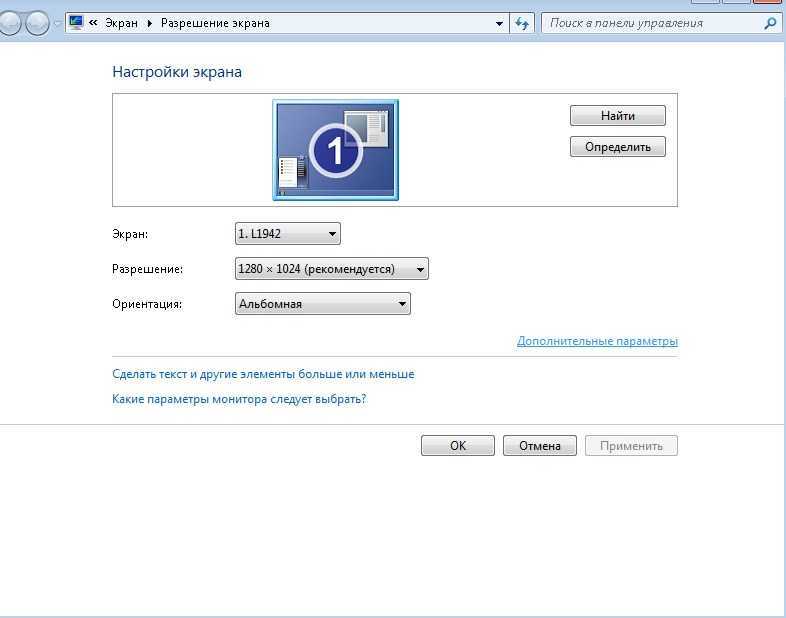Click the Отмена button

pyautogui.click(x=540, y=446)
